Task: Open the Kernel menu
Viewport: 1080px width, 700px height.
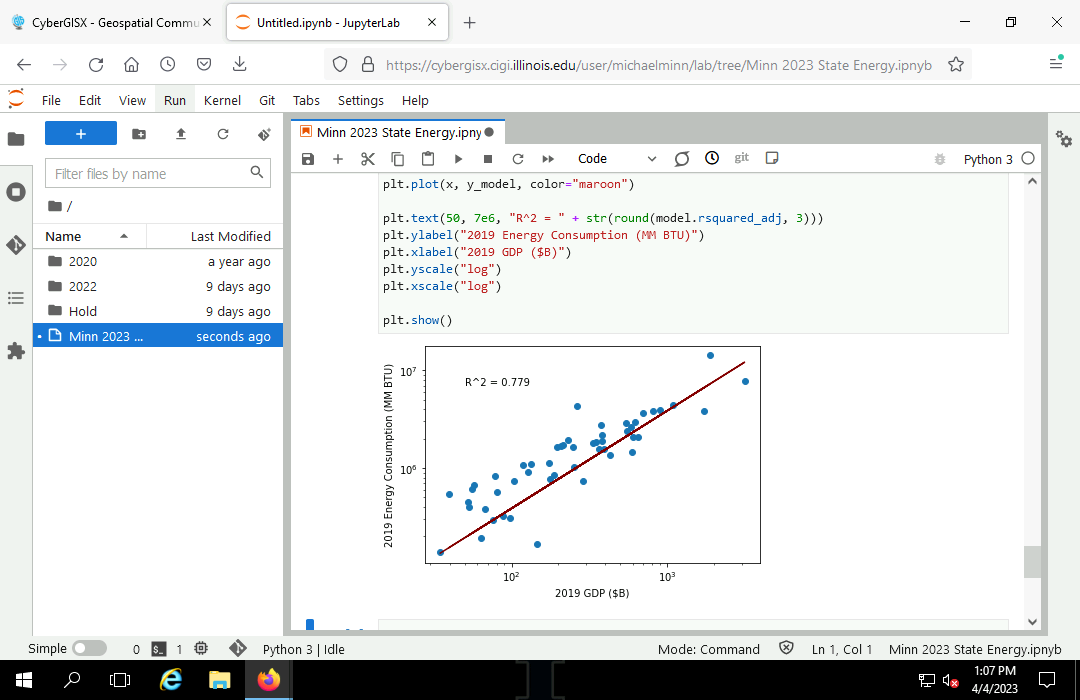Action: pos(222,100)
